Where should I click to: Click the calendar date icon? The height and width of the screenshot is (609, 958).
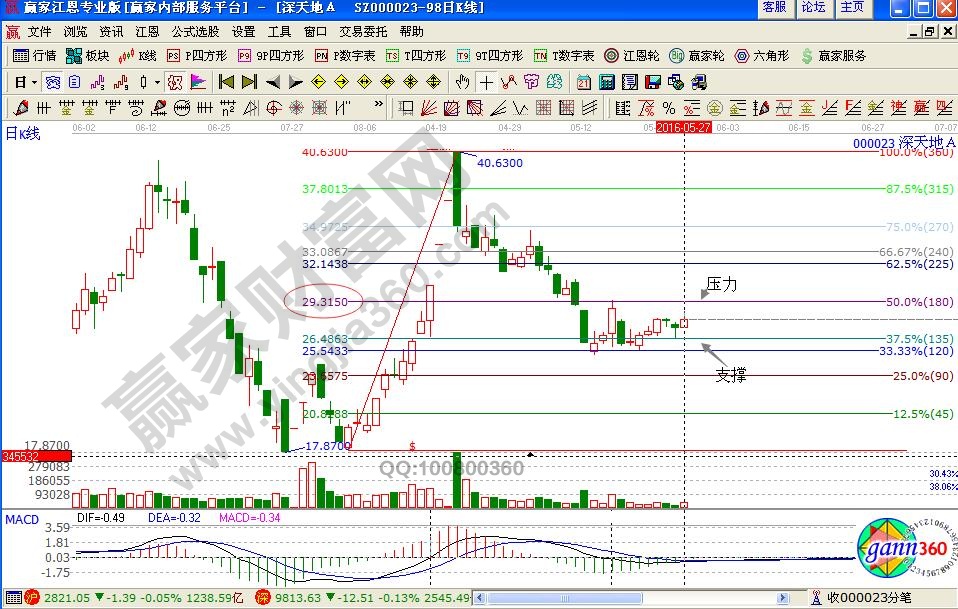(x=582, y=82)
